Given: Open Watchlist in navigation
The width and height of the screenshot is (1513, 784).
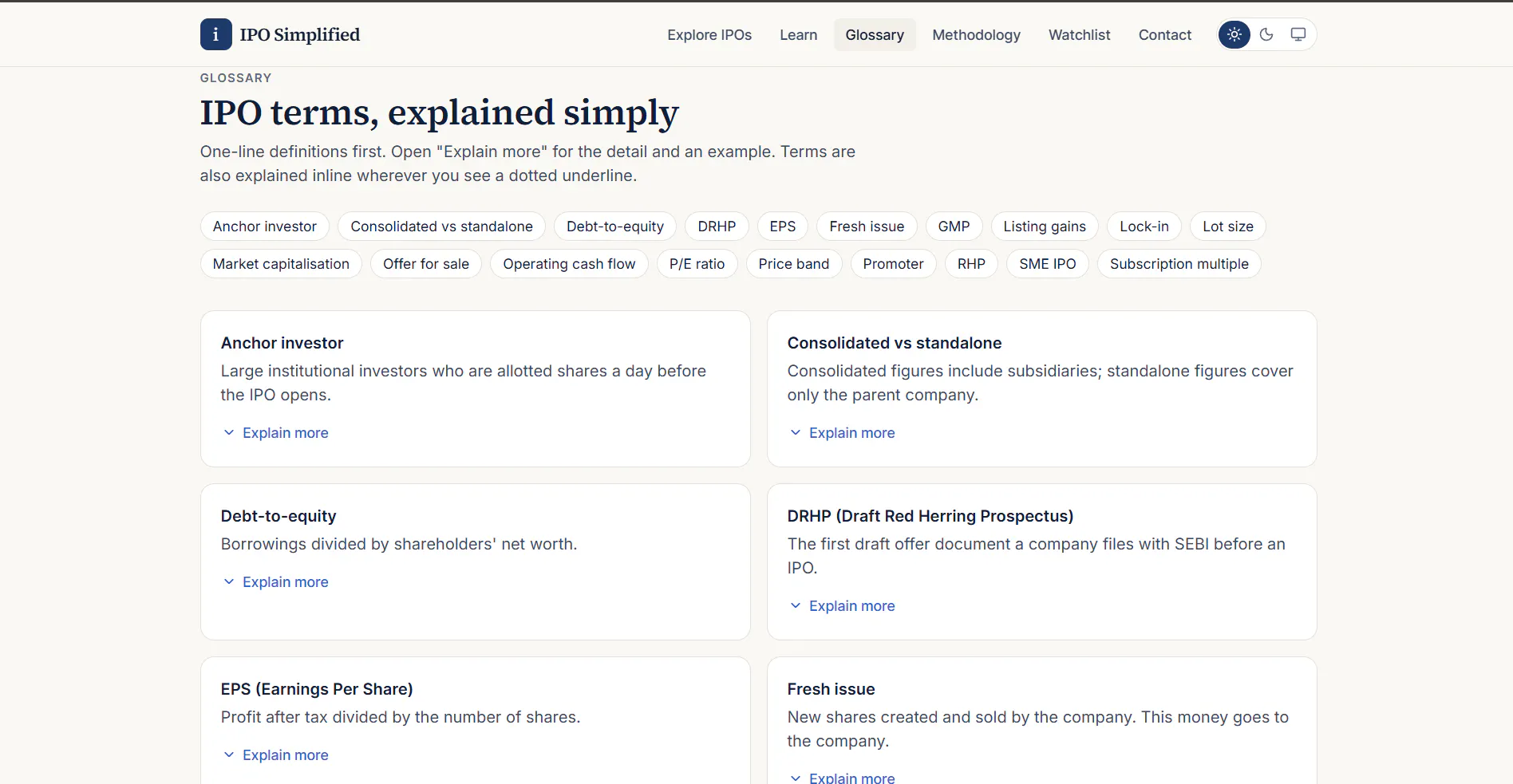Looking at the screenshot, I should point(1079,35).
